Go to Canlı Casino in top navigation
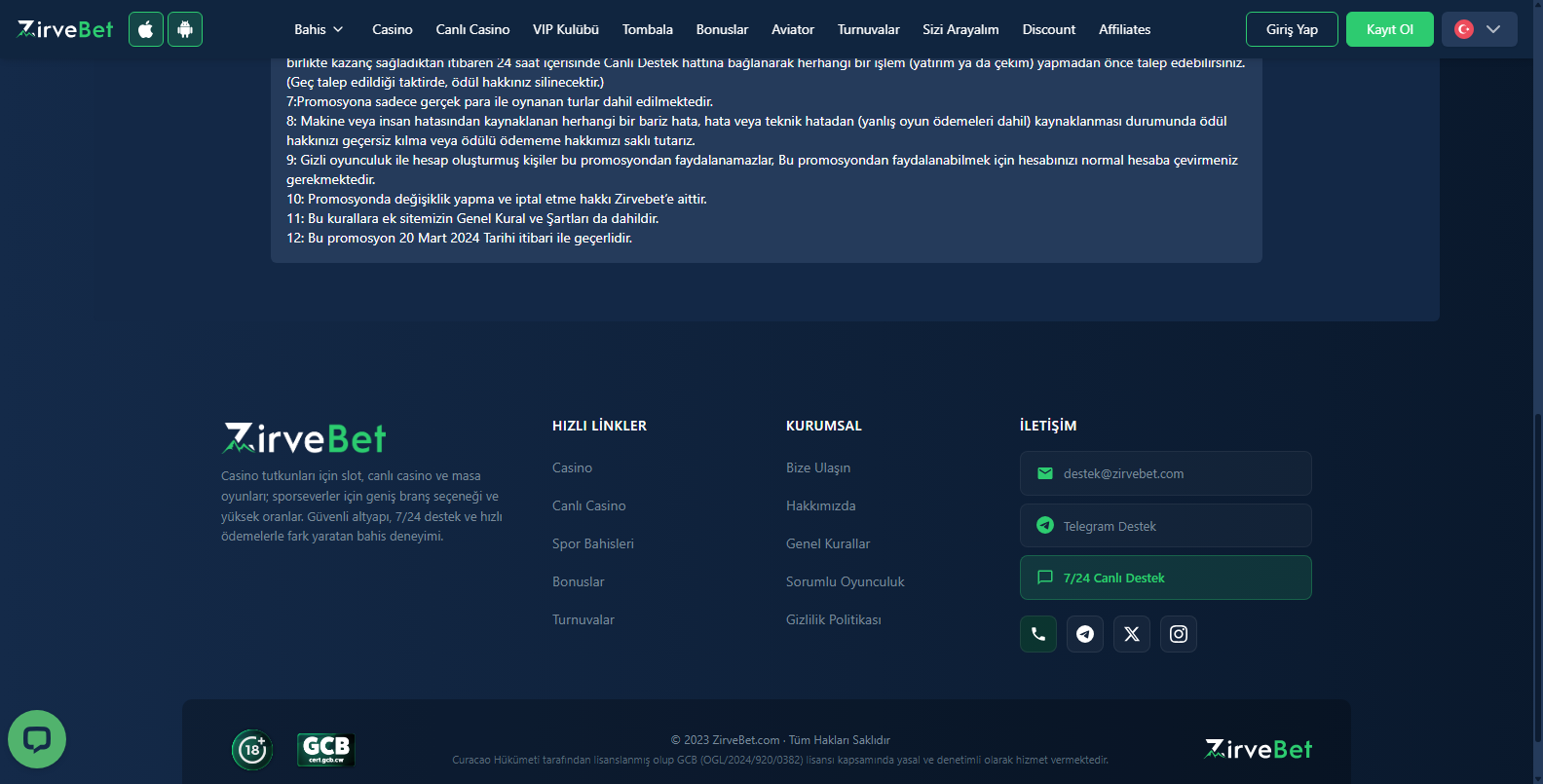The width and height of the screenshot is (1543, 784). click(472, 29)
